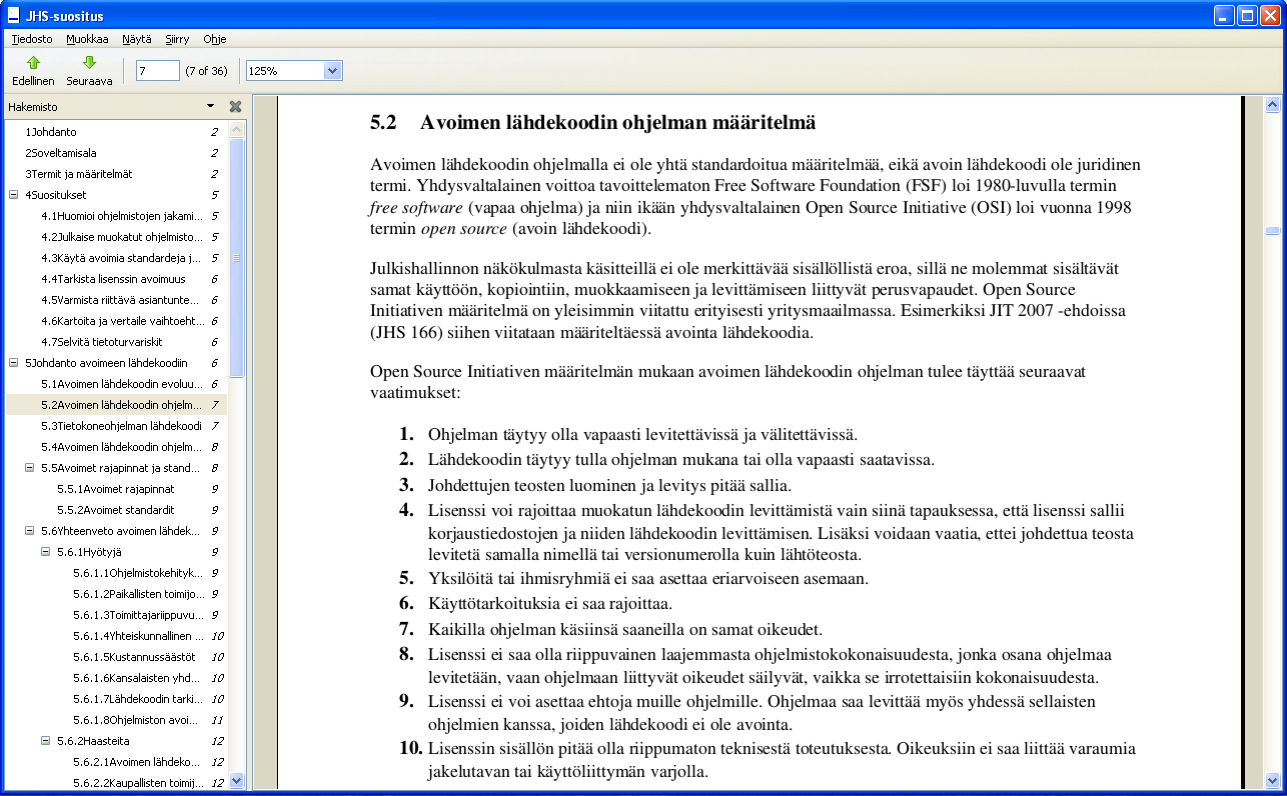Click document scrollbar down arrow
1287x796 pixels.
(1273, 781)
